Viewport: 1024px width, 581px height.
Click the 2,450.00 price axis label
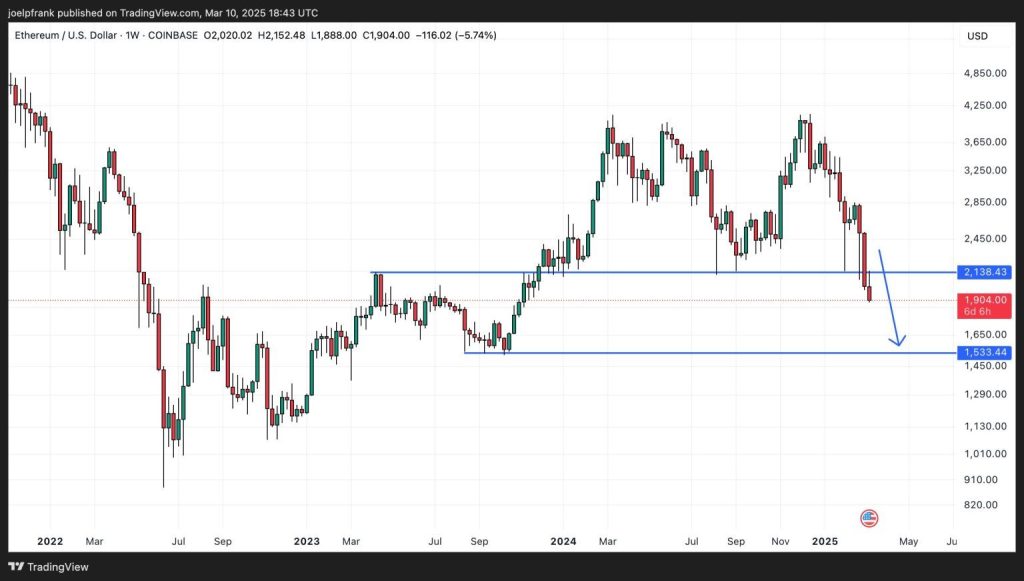click(985, 238)
